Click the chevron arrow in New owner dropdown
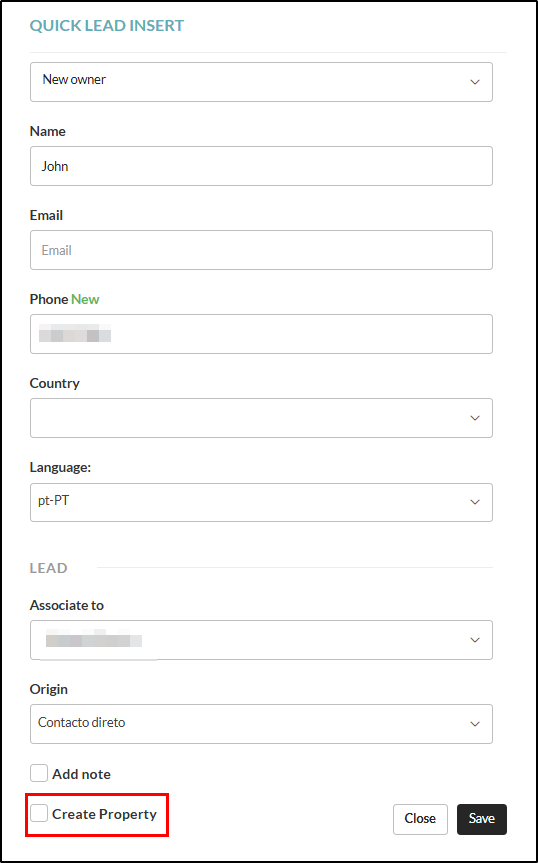This screenshot has width=538, height=863. pos(474,82)
